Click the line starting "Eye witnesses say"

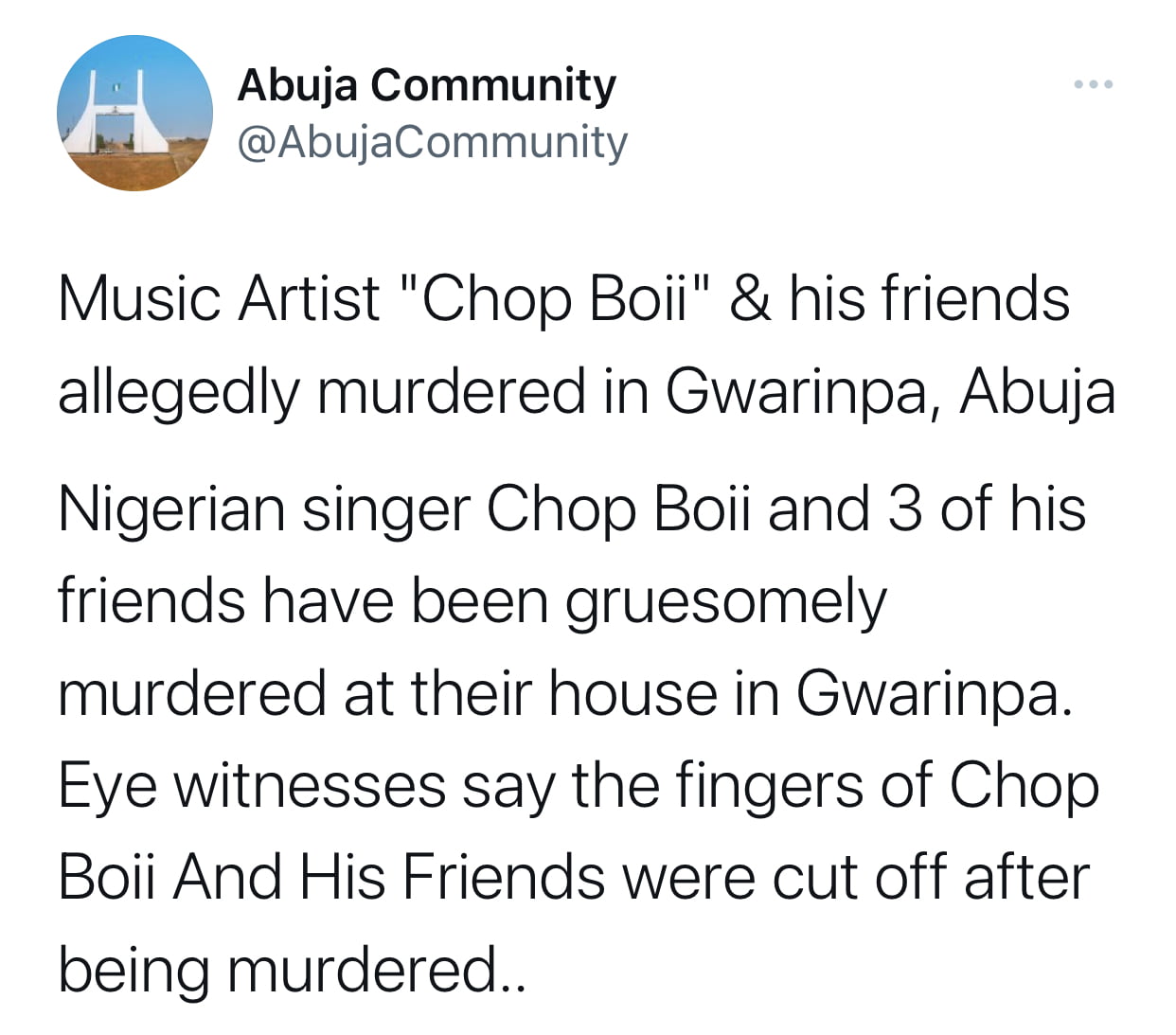pos(579,786)
